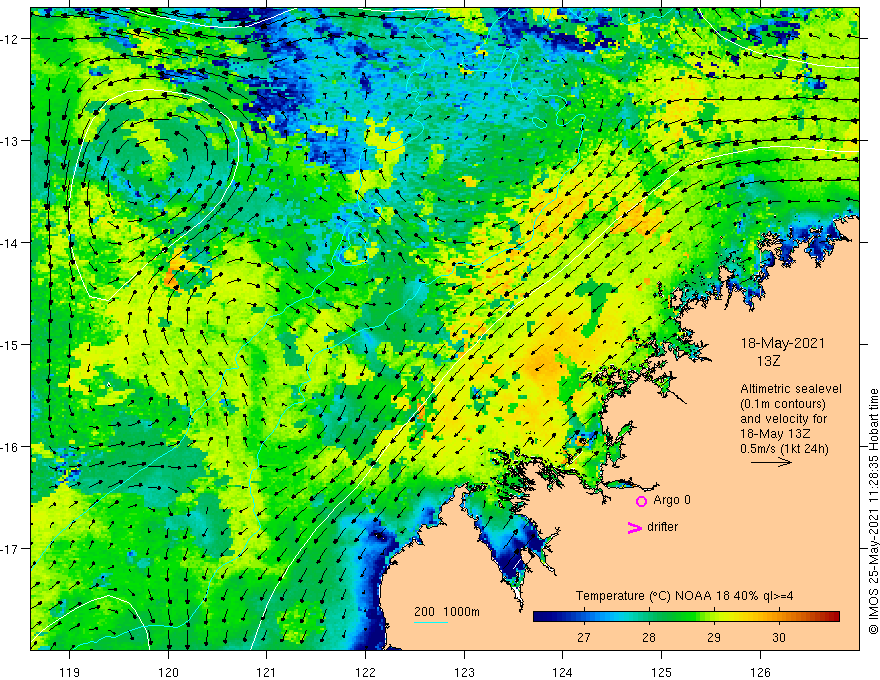Click the 123 longitude axis label
The image size is (880, 680).
point(464,672)
